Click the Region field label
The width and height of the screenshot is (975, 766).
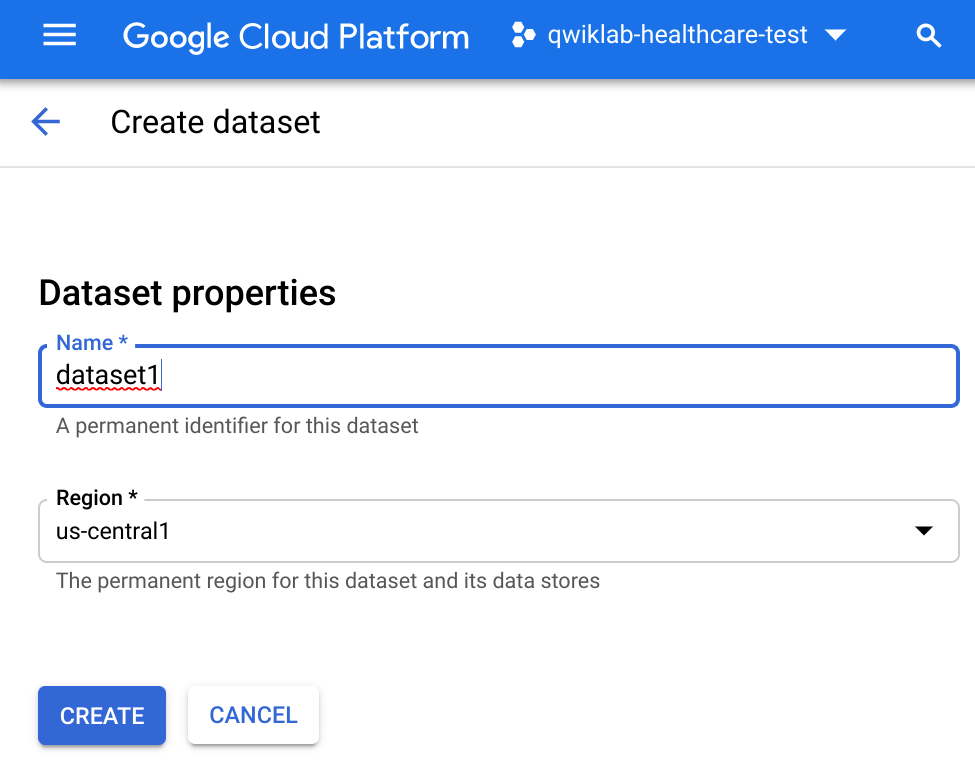[96, 498]
